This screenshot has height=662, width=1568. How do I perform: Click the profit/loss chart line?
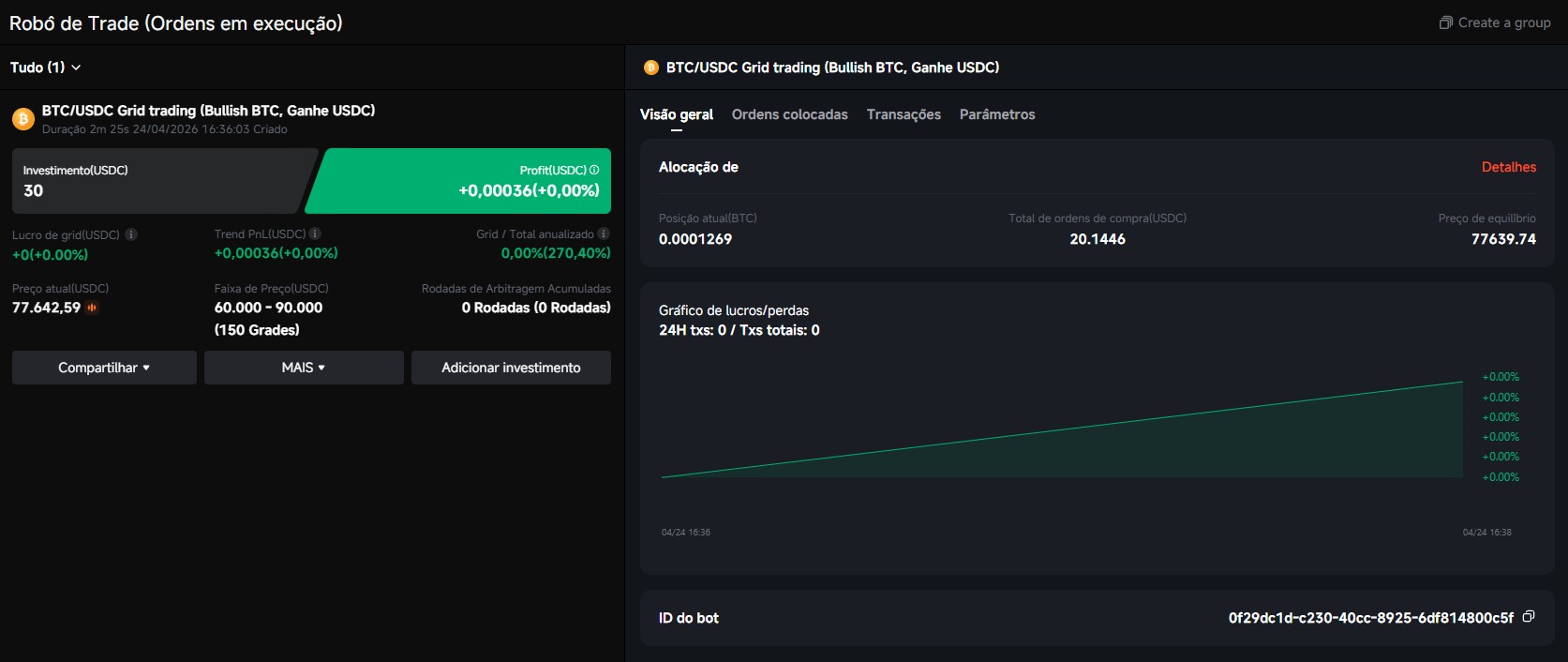pyautogui.click(x=1062, y=429)
